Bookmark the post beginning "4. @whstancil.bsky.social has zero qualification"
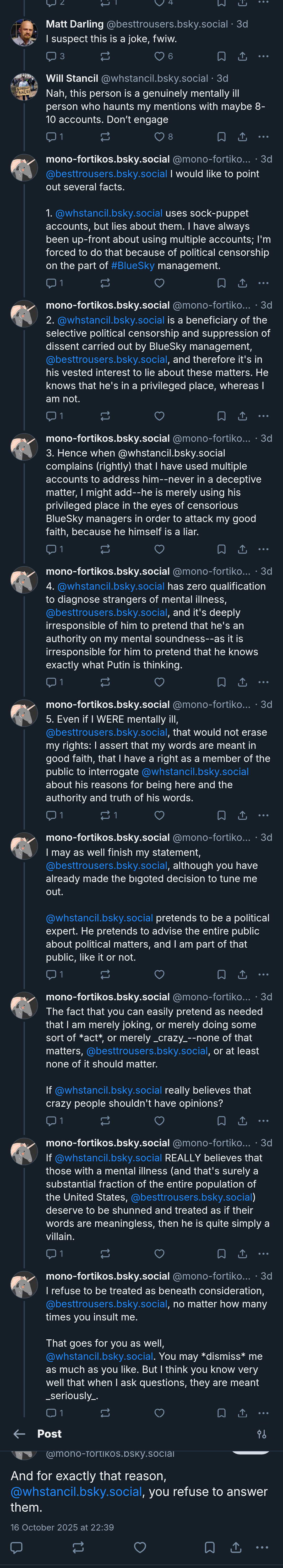 tap(221, 682)
